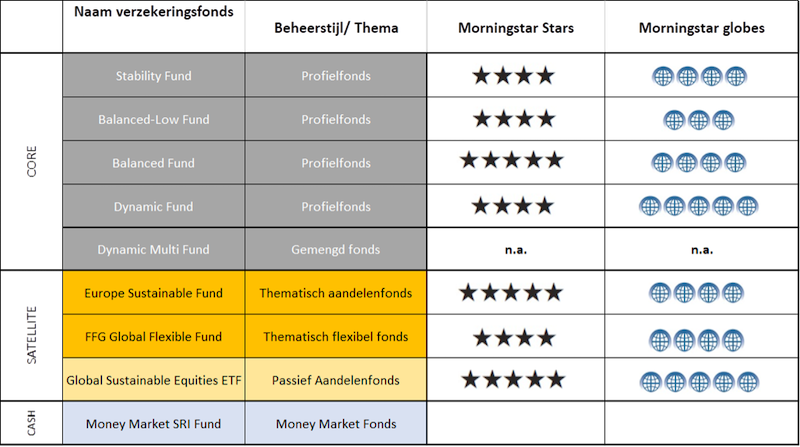This screenshot has width=800, height=447.
Task: Select the Passief Aandelenfonds cell
Action: [336, 380]
